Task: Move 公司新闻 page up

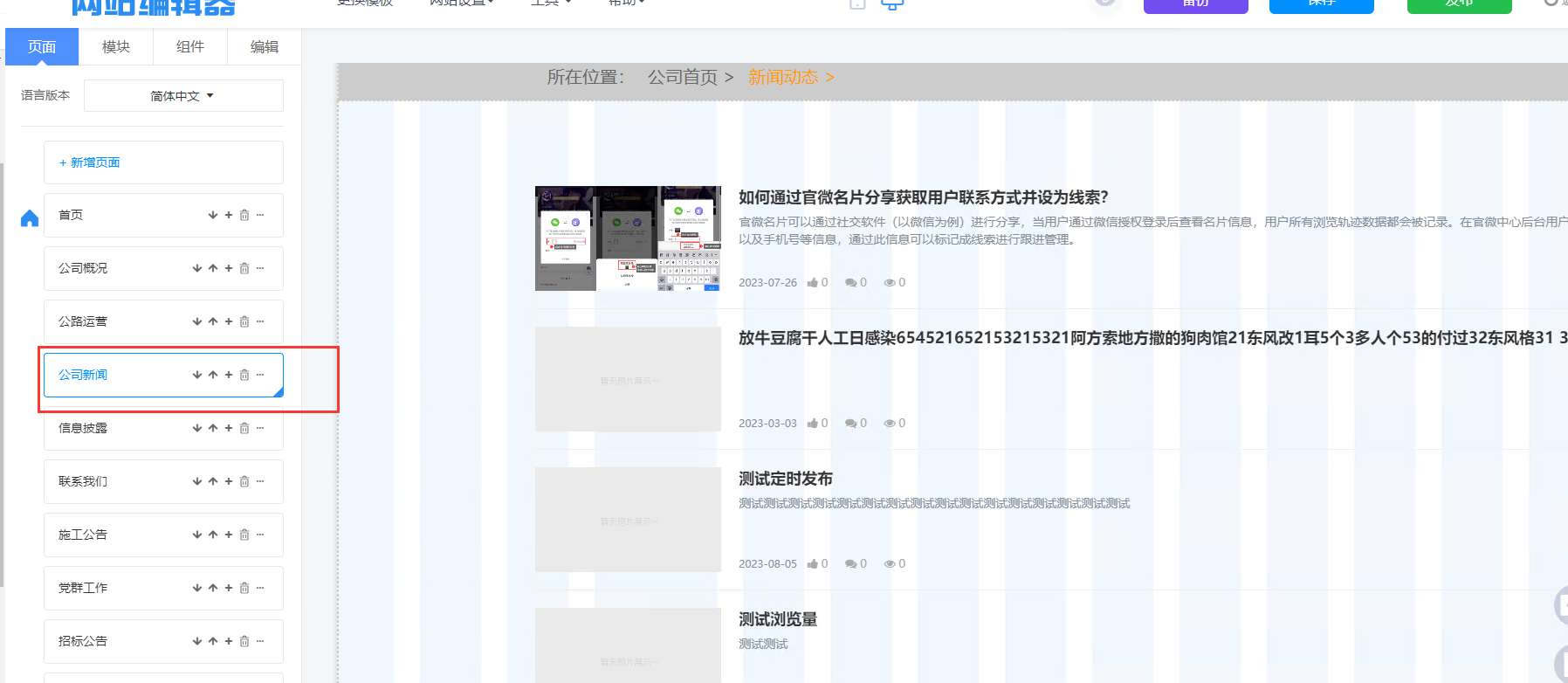Action: (x=213, y=375)
